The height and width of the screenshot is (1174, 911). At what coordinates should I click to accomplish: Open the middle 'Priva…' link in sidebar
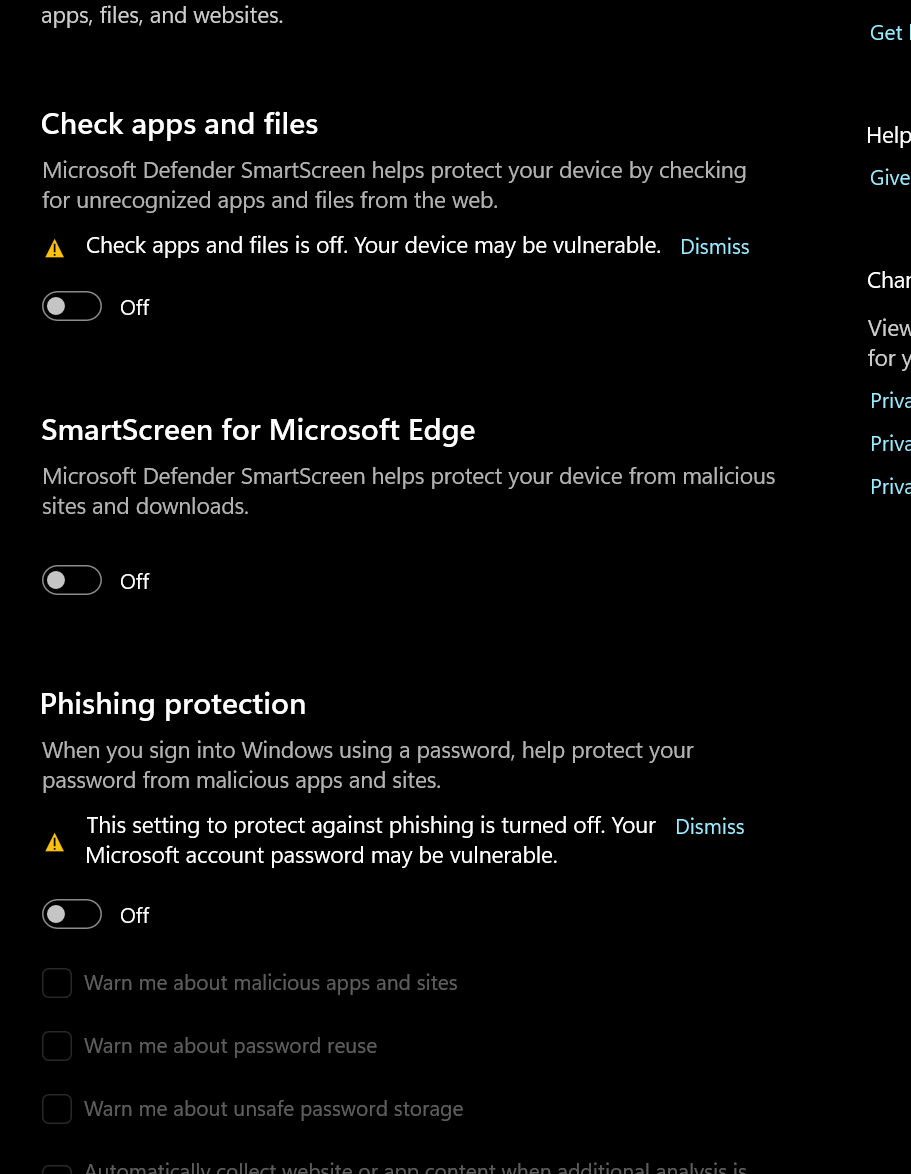[890, 444]
